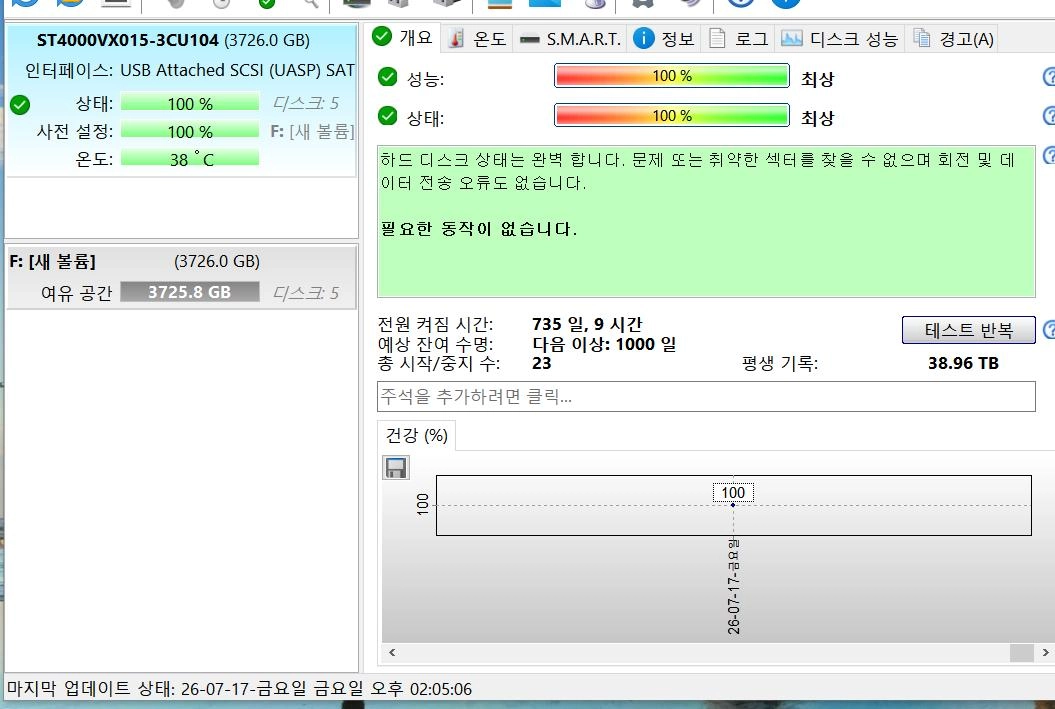Click the green check icon beside 성능
The height and width of the screenshot is (709, 1055).
click(388, 77)
